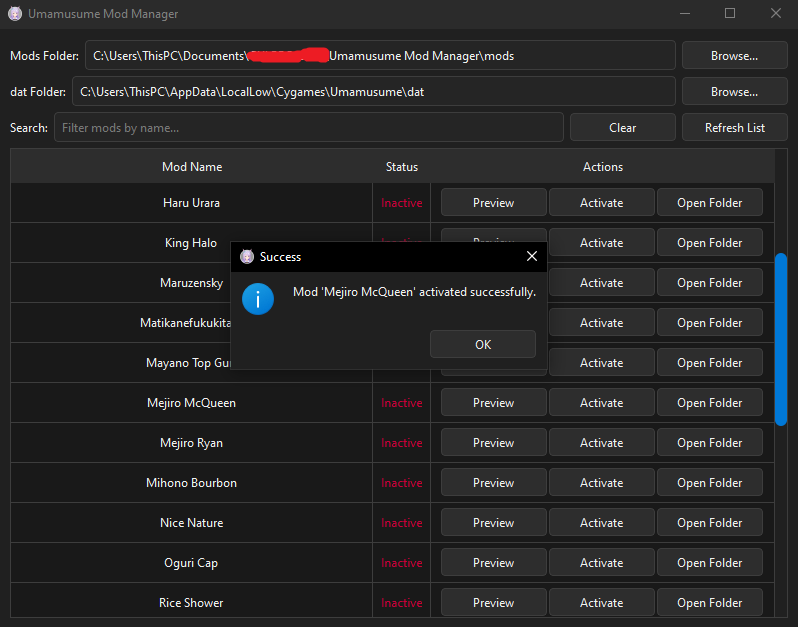Click the Status column header
The image size is (798, 627).
[402, 166]
